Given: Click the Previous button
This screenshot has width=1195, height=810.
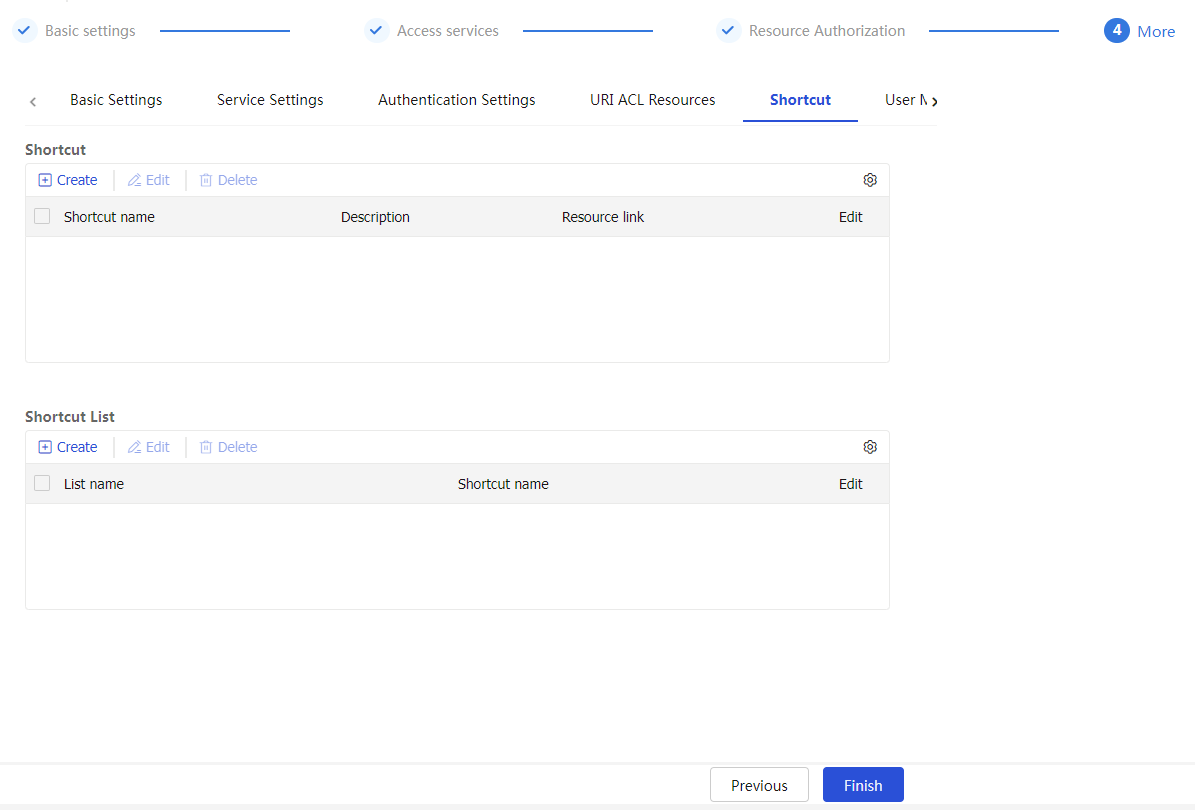Looking at the screenshot, I should (x=759, y=785).
